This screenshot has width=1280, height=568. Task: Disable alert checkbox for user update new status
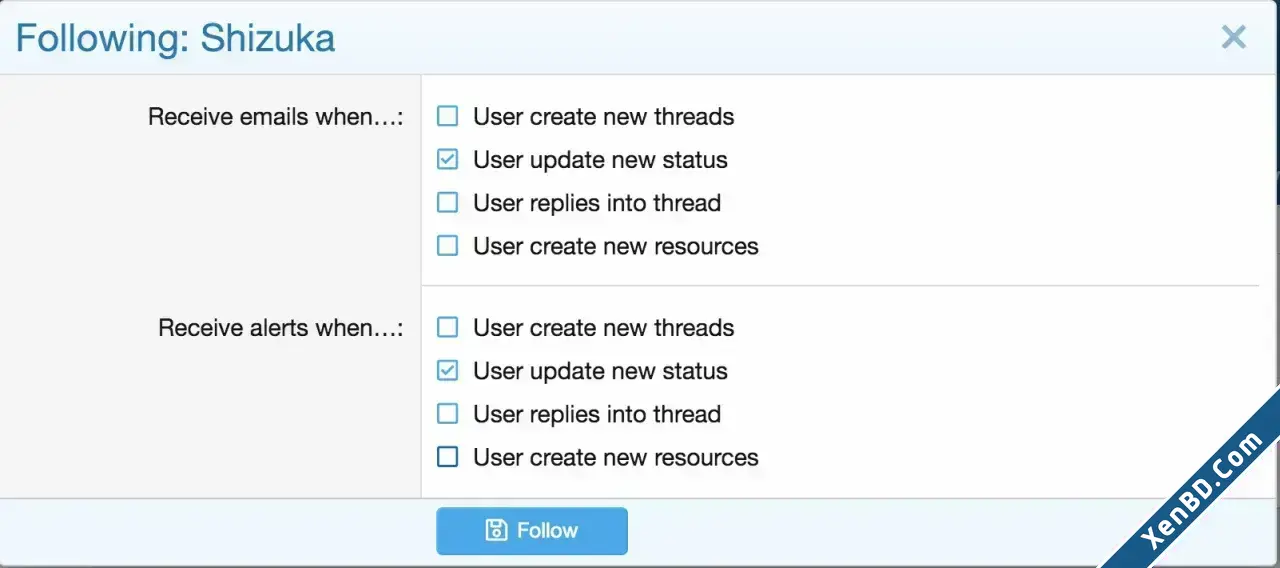click(448, 371)
